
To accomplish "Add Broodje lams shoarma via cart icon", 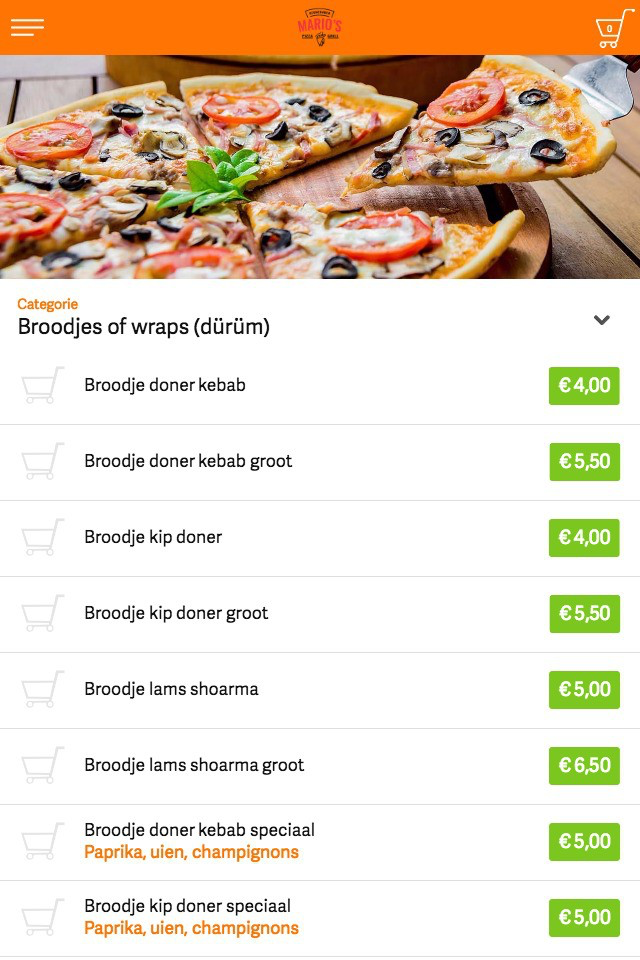I will (42, 689).
